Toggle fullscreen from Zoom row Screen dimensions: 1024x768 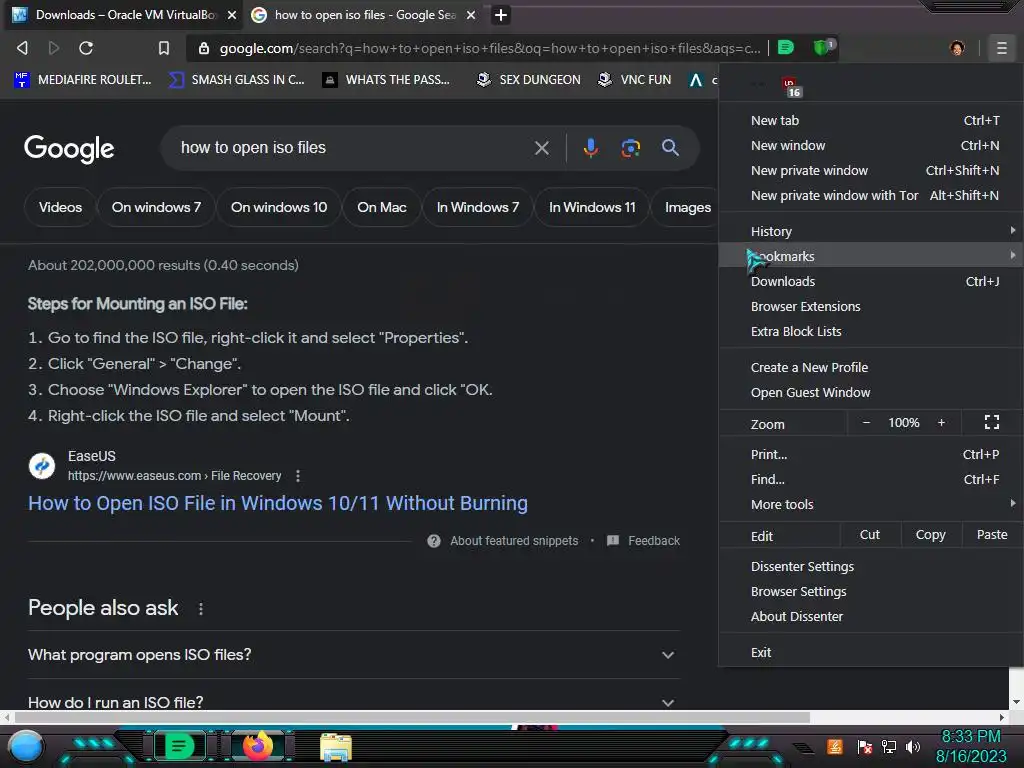click(991, 423)
